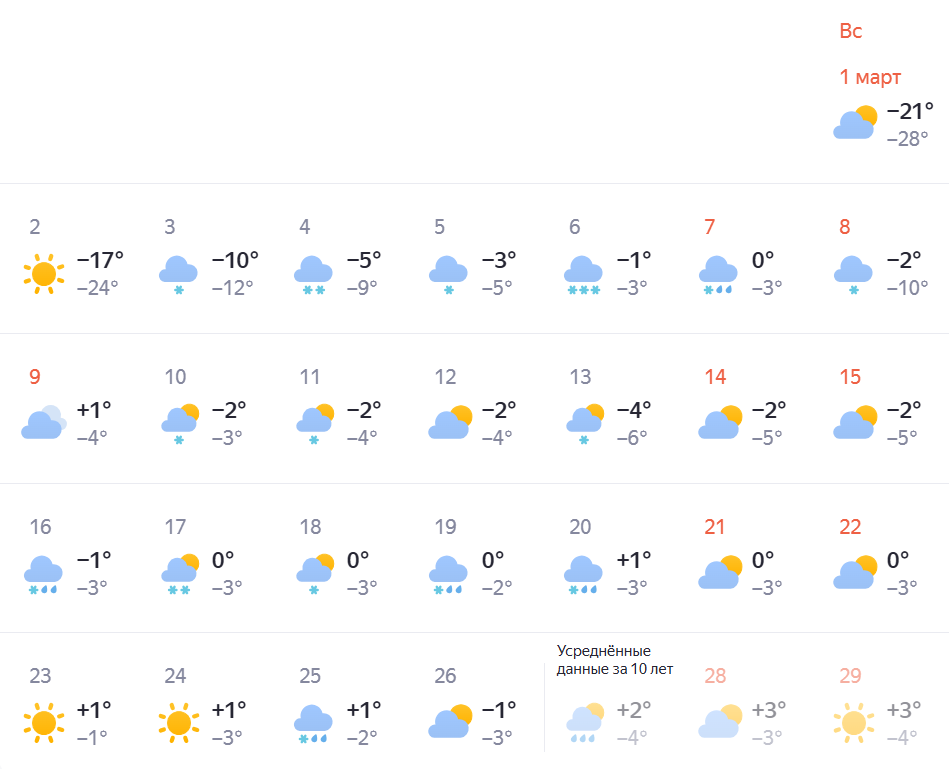
Task: Click the snow cloud icon on day 3
Action: pos(178,273)
